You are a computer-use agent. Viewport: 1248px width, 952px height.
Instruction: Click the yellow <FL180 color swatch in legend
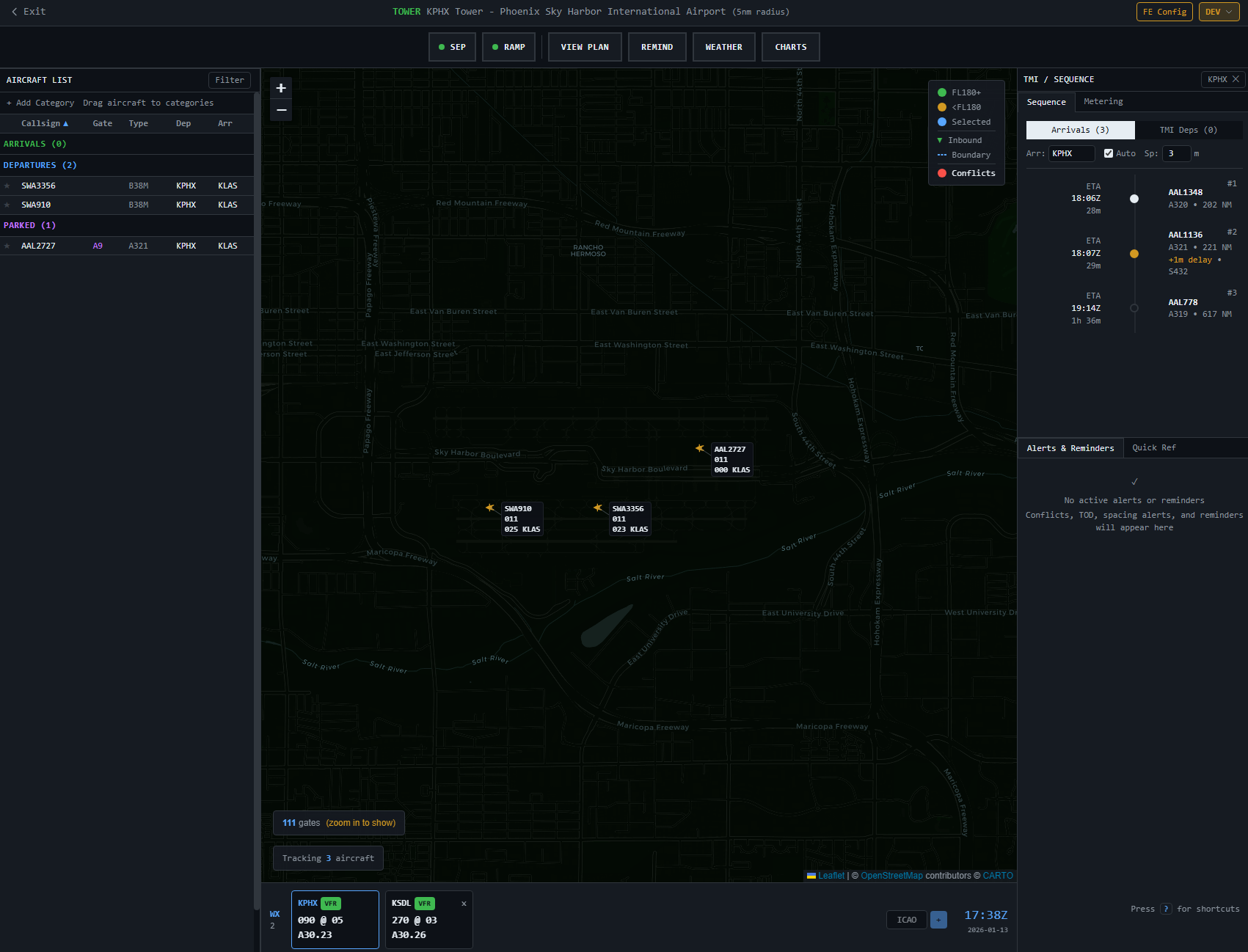[942, 107]
